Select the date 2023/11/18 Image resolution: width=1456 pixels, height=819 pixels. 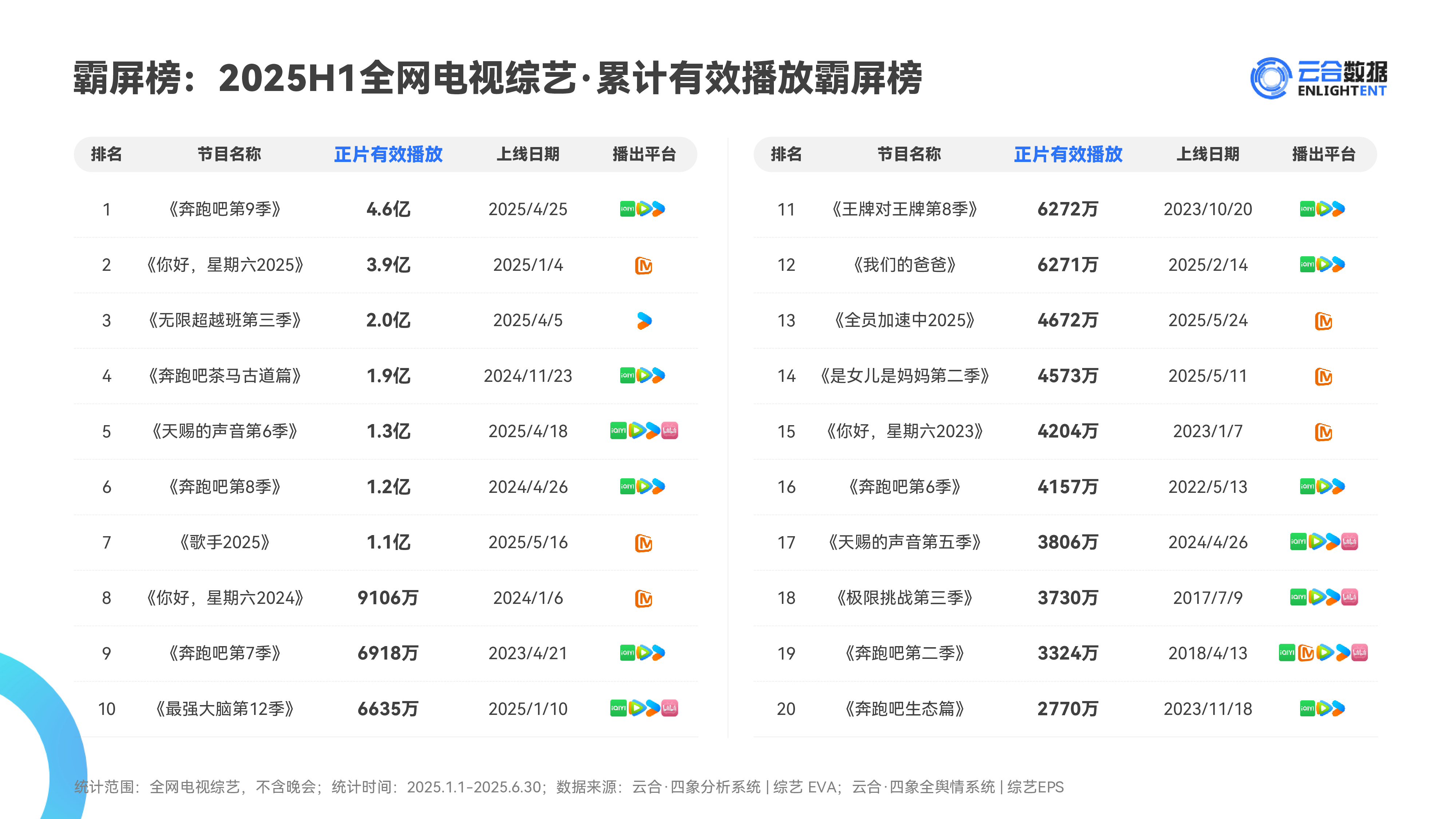pyautogui.click(x=1208, y=709)
